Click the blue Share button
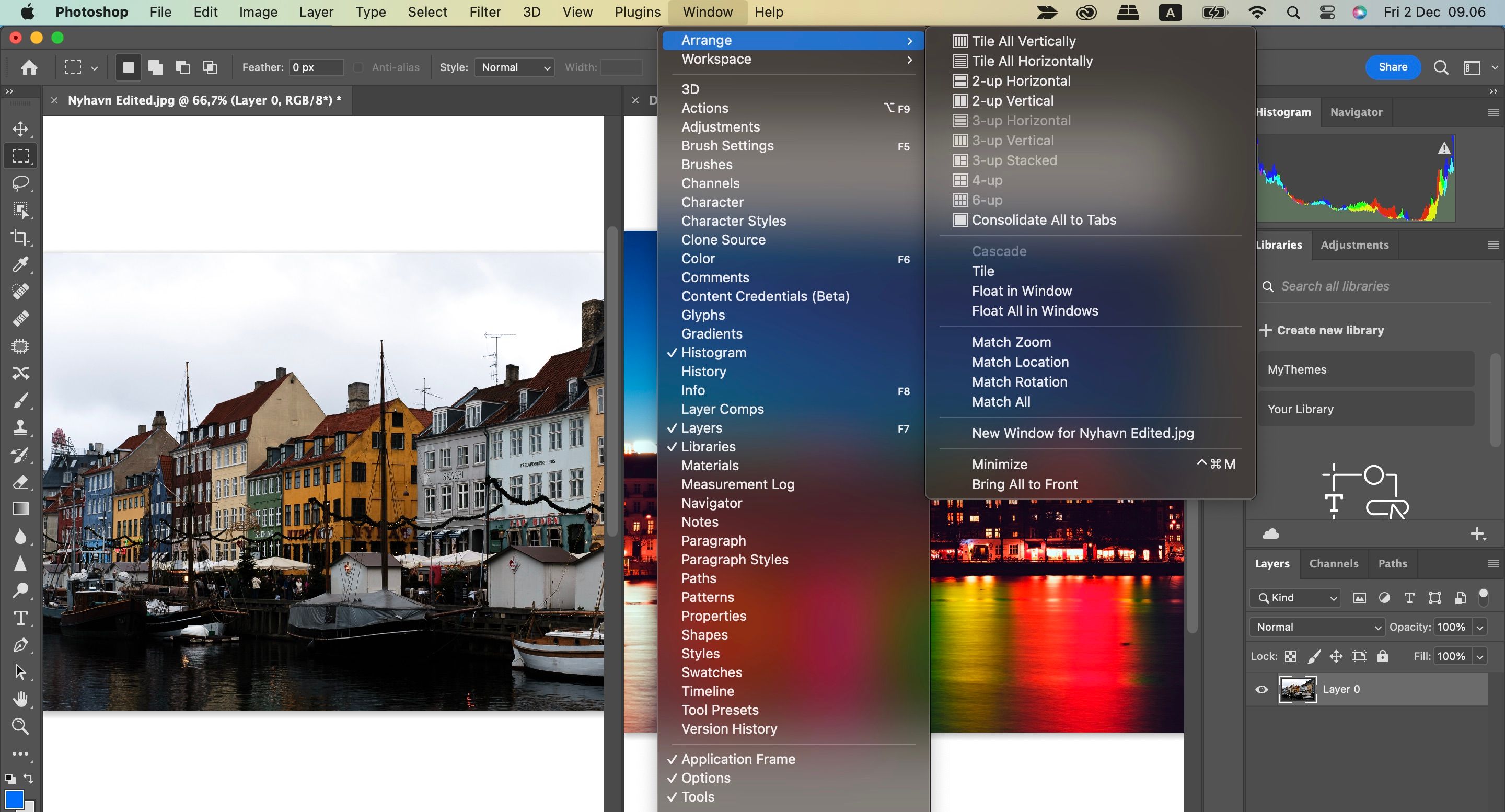This screenshot has width=1505, height=812. [1392, 67]
